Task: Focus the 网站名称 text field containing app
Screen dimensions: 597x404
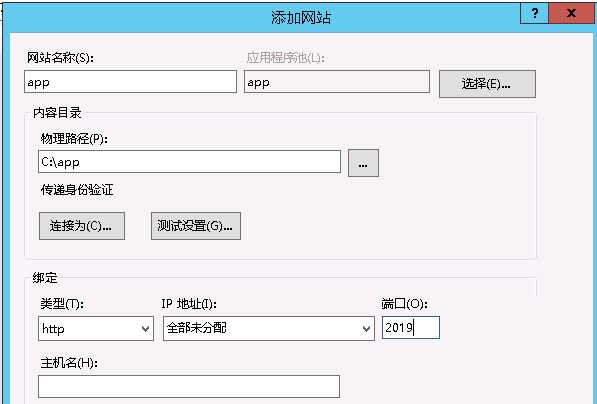Action: coord(130,81)
